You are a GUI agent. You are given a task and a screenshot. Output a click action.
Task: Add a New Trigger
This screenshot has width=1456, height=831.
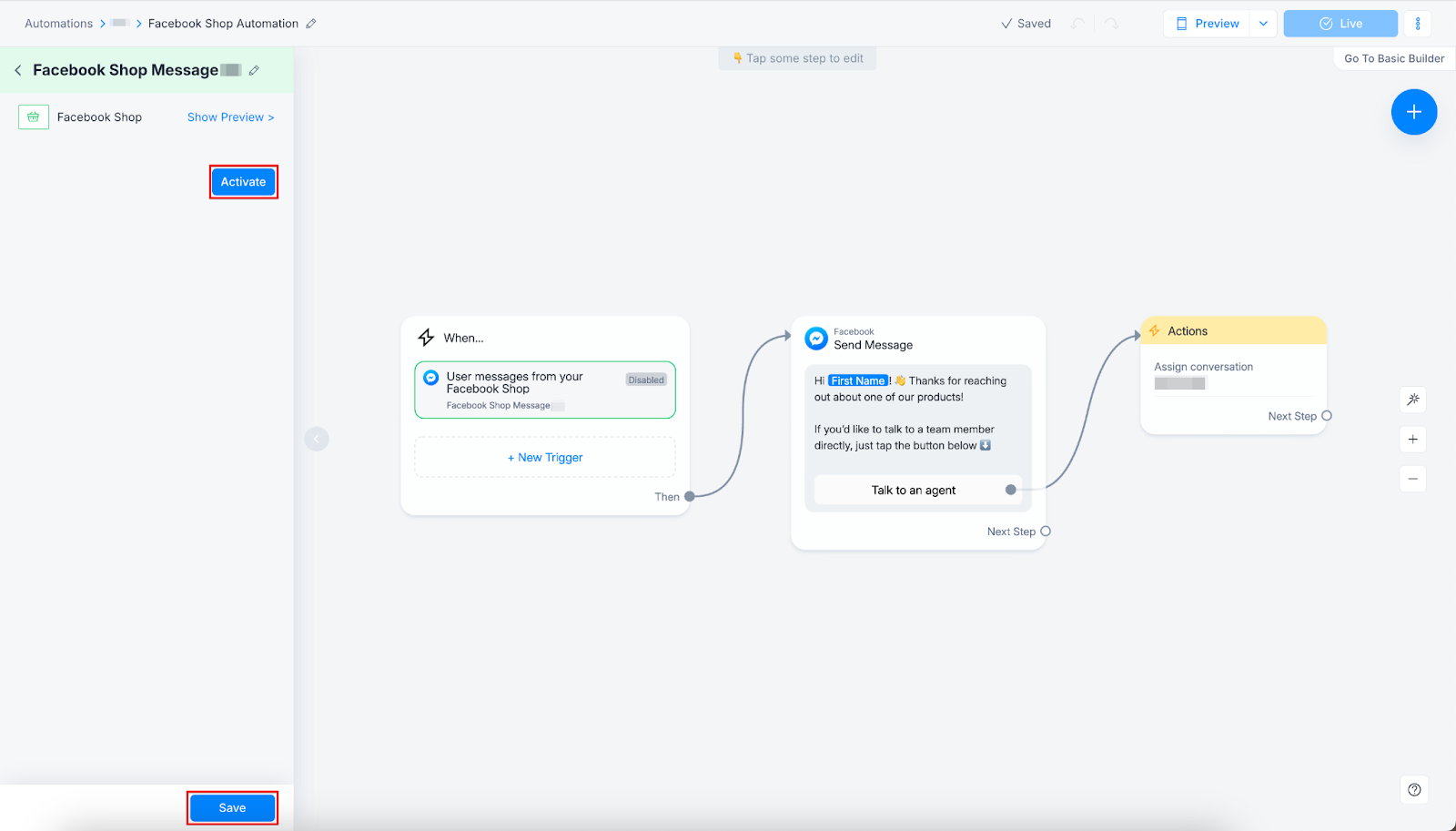click(545, 457)
